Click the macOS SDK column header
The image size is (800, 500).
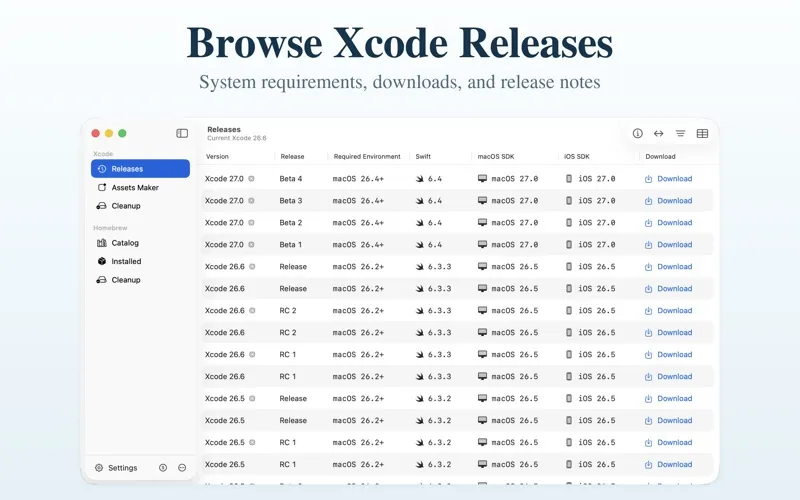496,157
